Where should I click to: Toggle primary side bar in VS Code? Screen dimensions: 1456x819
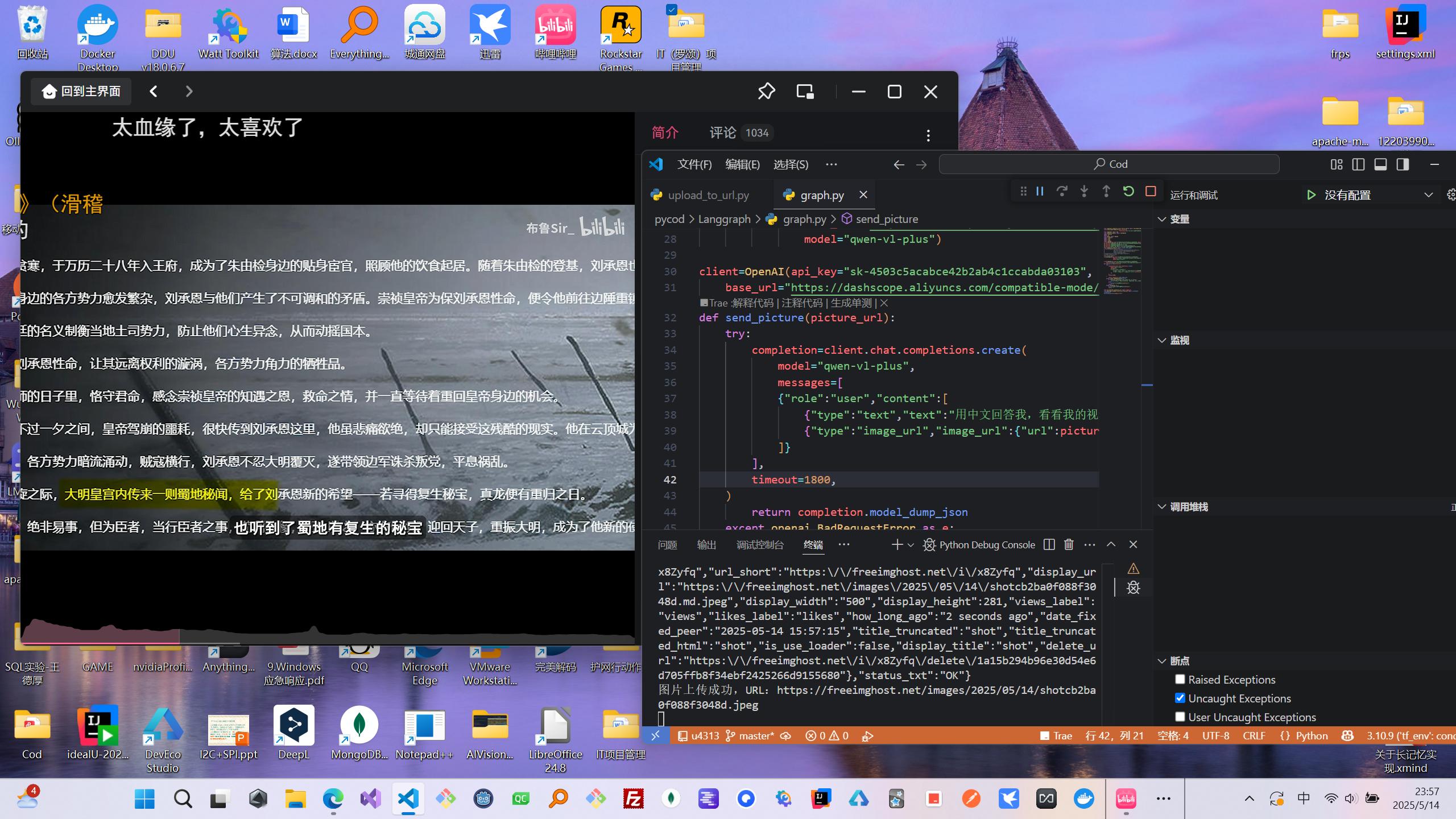pyautogui.click(x=1359, y=164)
